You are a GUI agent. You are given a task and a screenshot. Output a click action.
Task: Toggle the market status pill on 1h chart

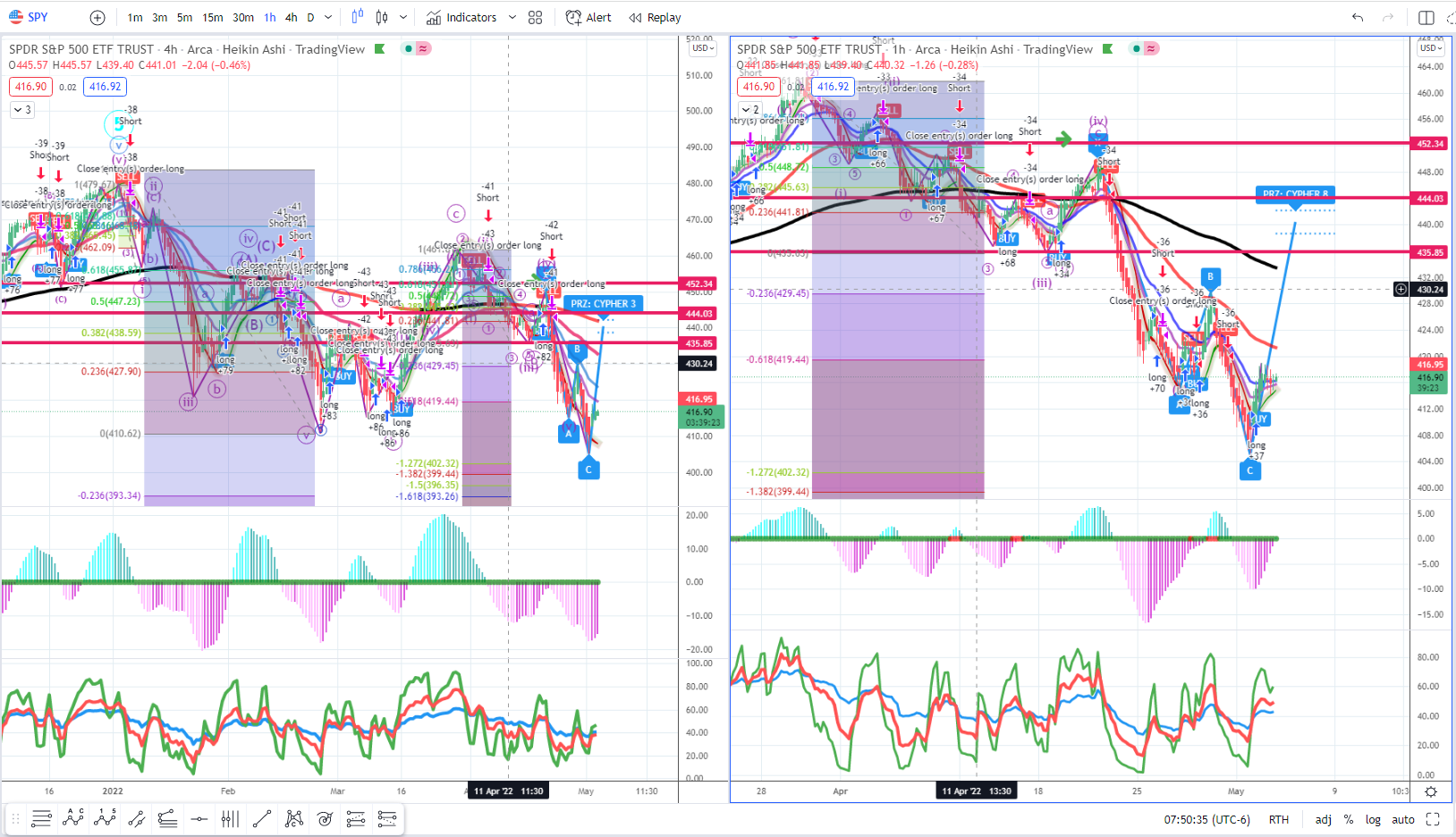(x=1144, y=48)
